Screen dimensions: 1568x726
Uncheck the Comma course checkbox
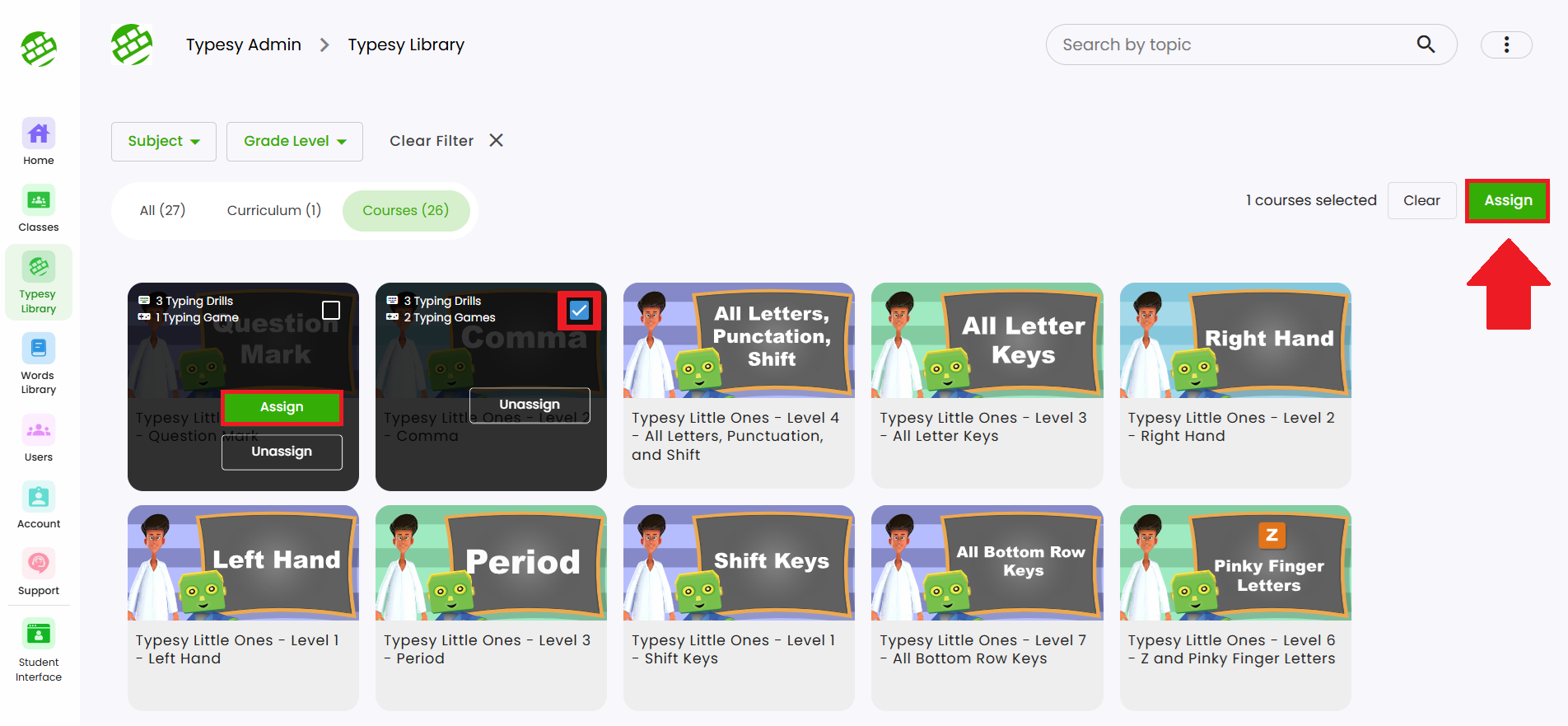[x=579, y=311]
